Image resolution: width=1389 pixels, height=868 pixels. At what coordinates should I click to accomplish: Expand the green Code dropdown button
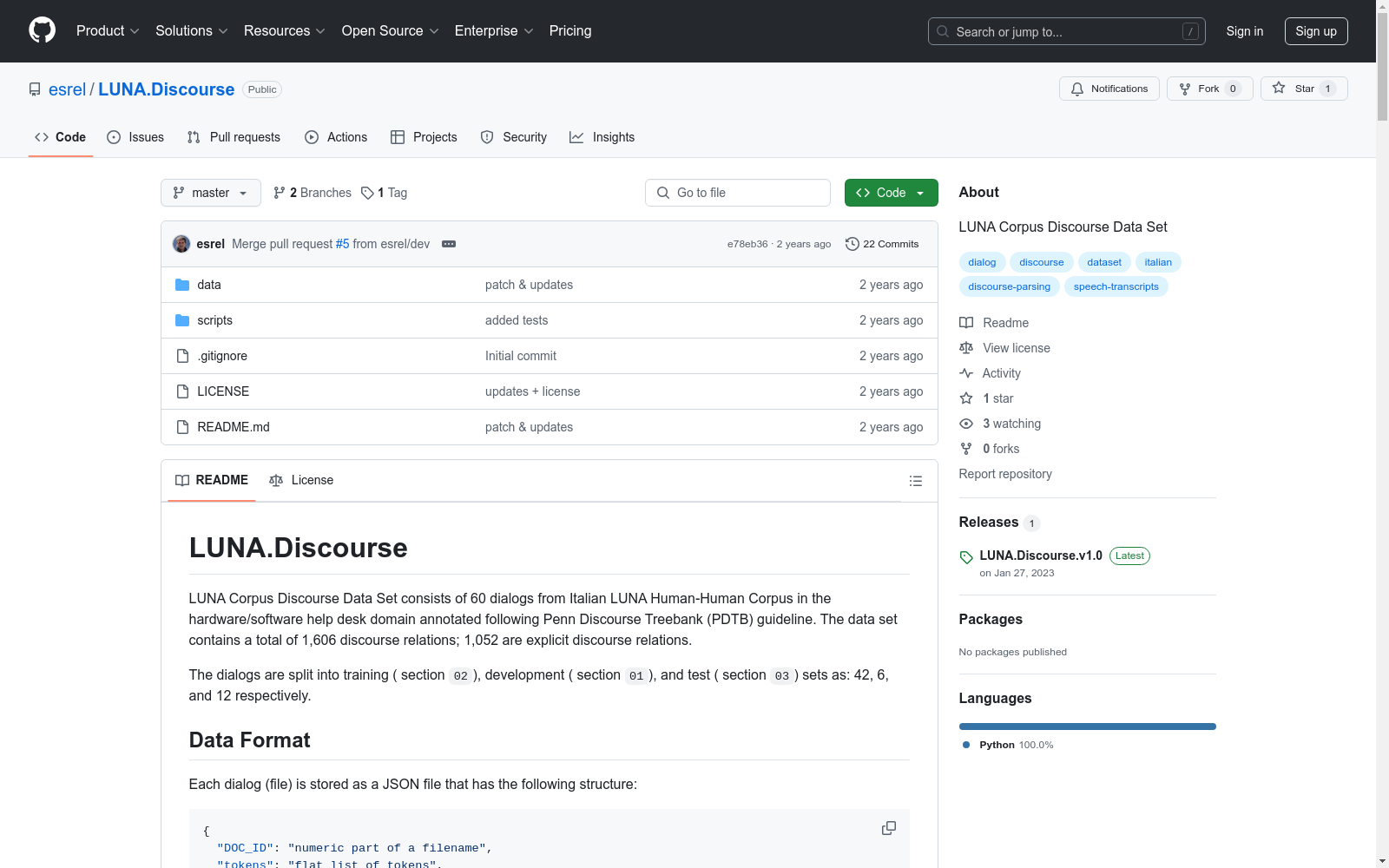click(x=891, y=193)
